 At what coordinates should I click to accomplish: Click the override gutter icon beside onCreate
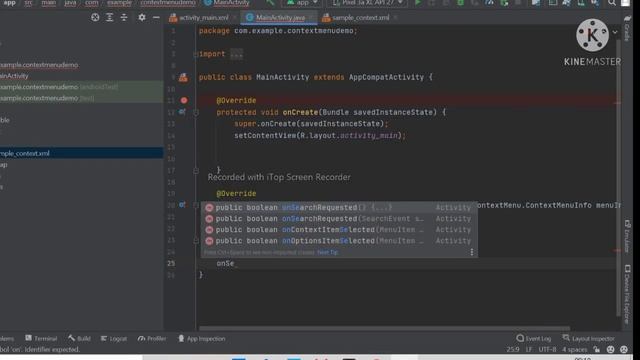coord(182,111)
